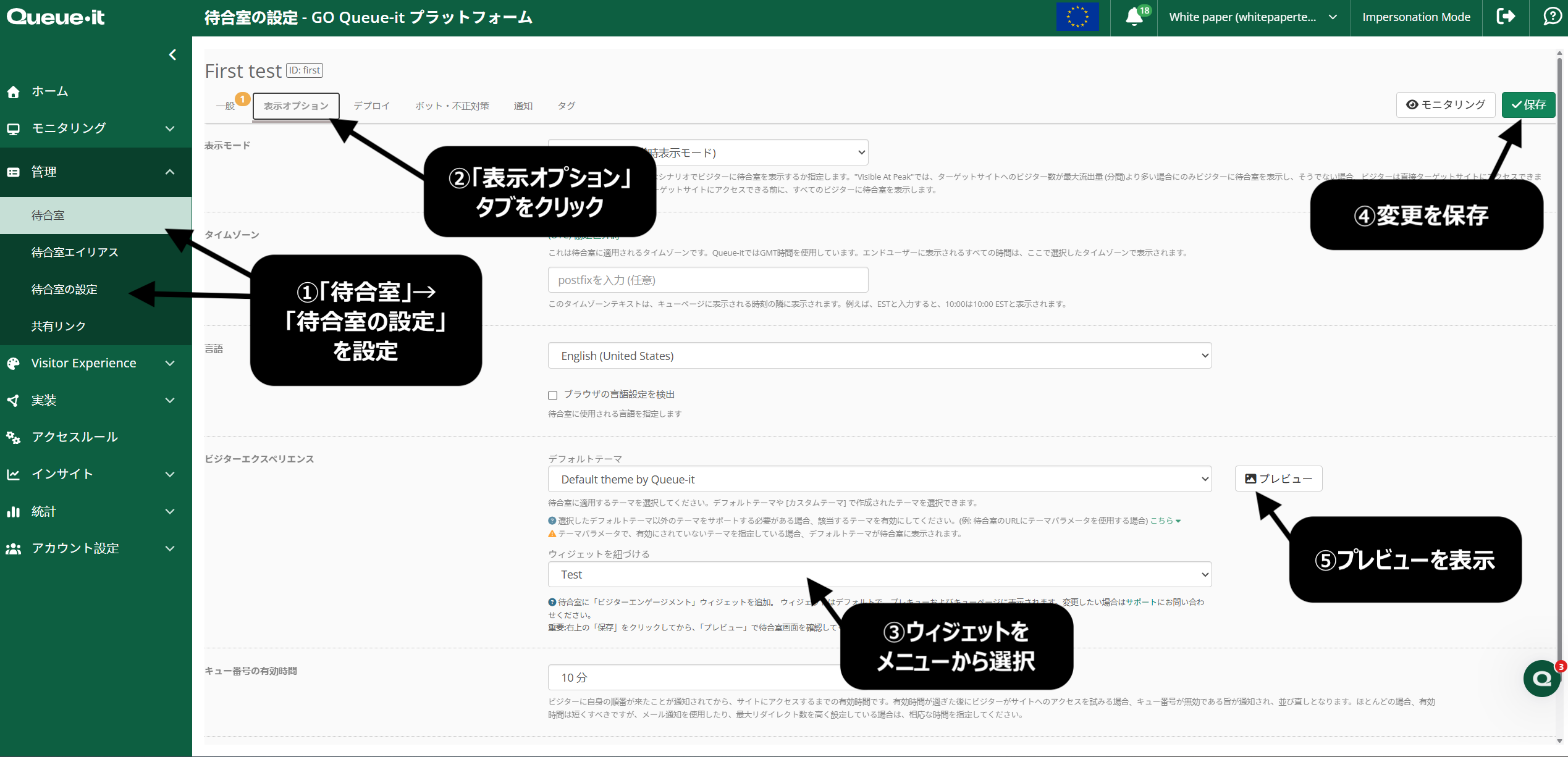This screenshot has width=1568, height=757.
Task: Click the logout icon in the top bar
Action: tap(1506, 17)
